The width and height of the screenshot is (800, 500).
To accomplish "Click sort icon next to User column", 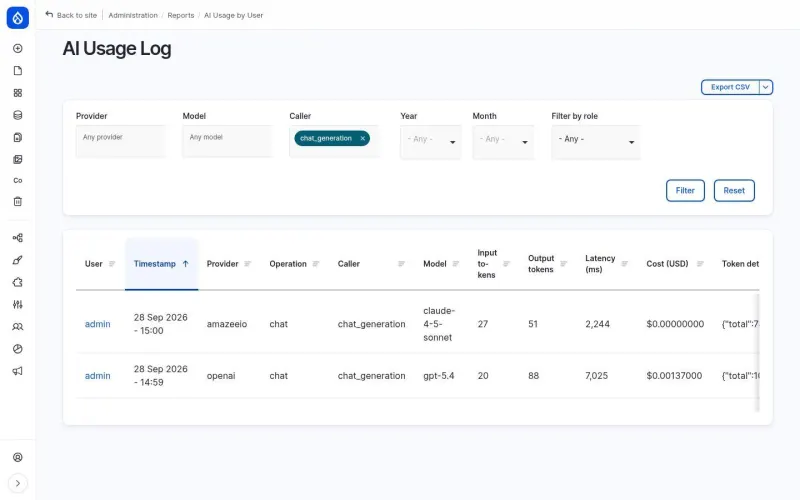I will (x=112, y=264).
